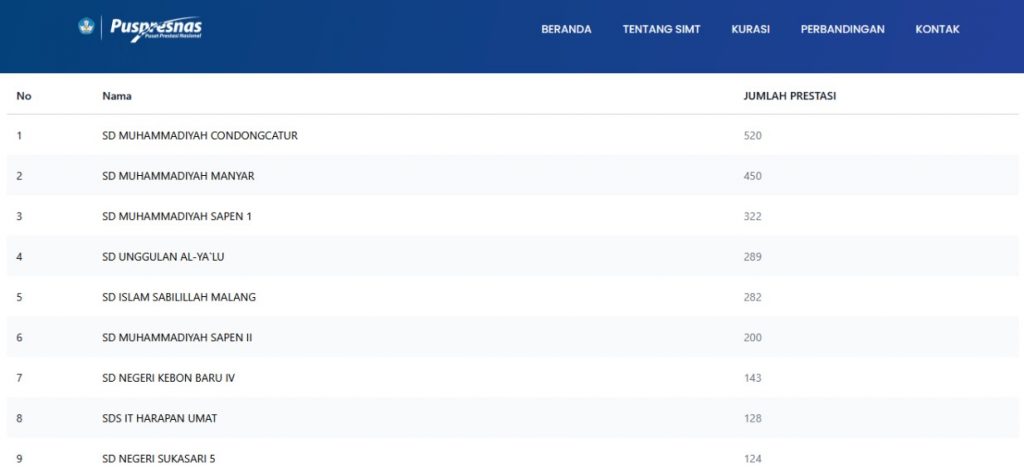Select SD NEGERI SUKASARI 5 row
Image resolution: width=1024 pixels, height=468 pixels.
pyautogui.click(x=158, y=459)
